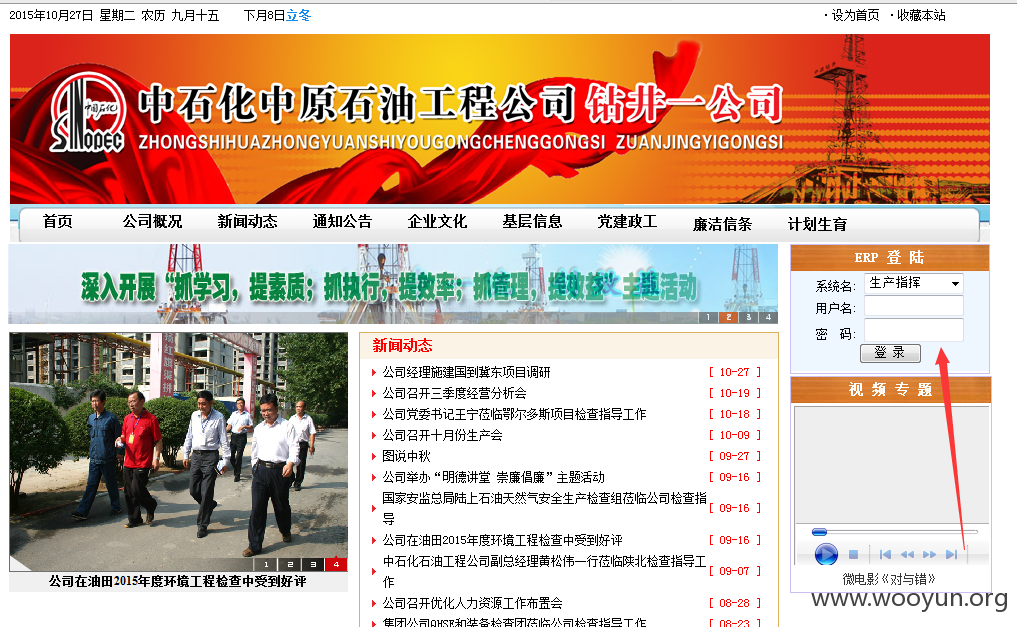Open news 公司举办明德讲堂 崇廉倡廉主题活动
Viewport: 1017px width, 627px height.
[x=493, y=477]
